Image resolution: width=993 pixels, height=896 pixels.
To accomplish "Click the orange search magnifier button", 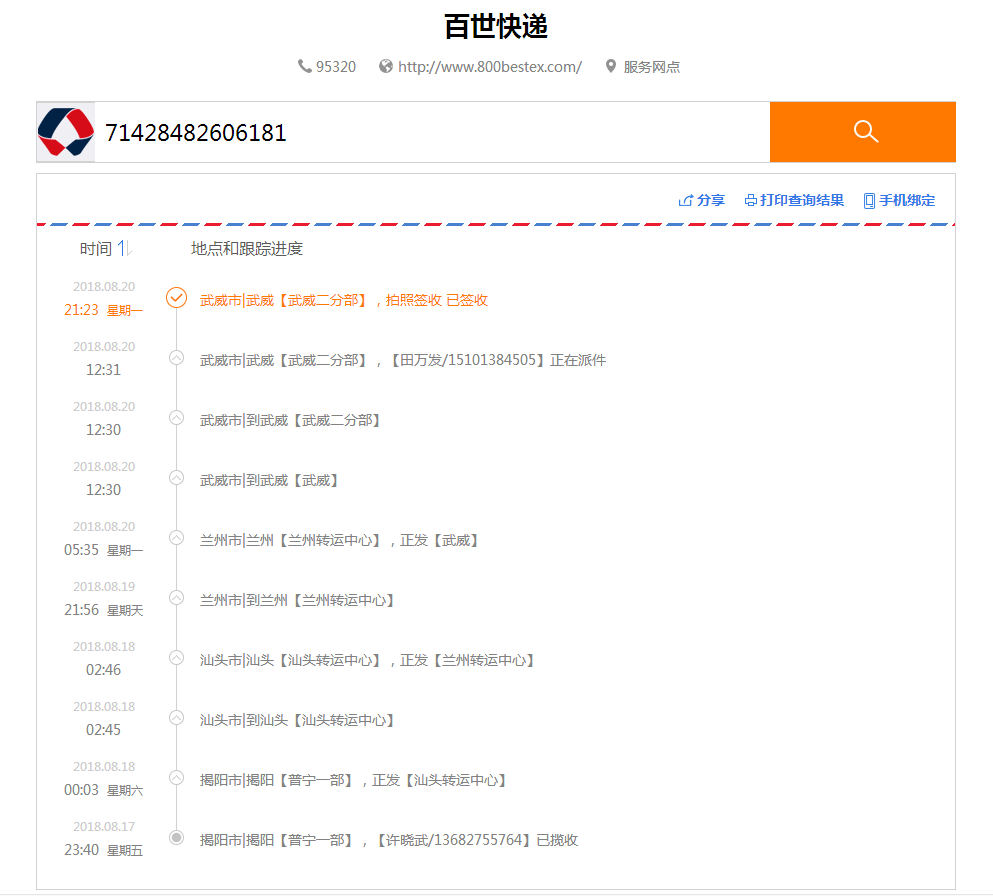I will point(863,132).
